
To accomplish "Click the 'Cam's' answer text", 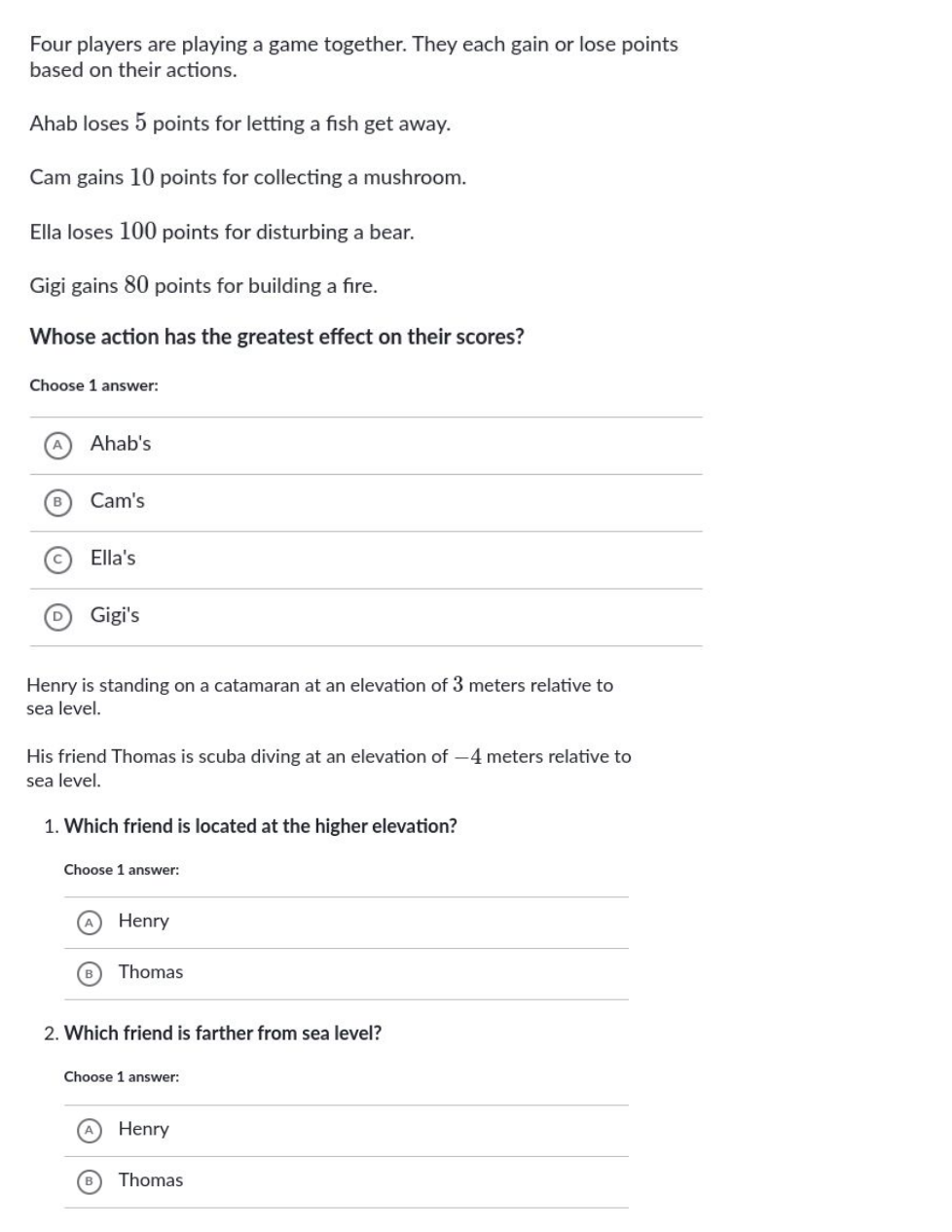I will (118, 501).
